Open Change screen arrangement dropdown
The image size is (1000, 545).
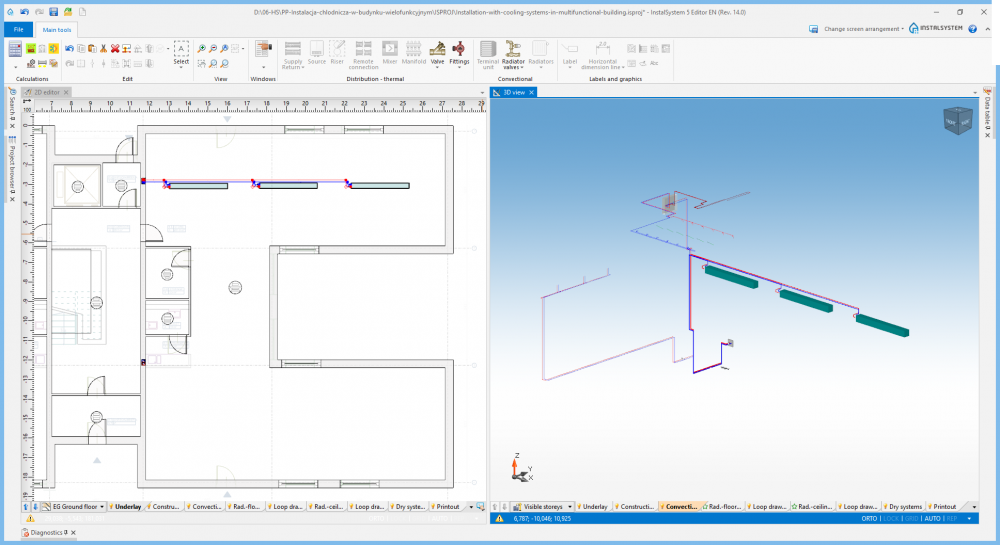(863, 29)
